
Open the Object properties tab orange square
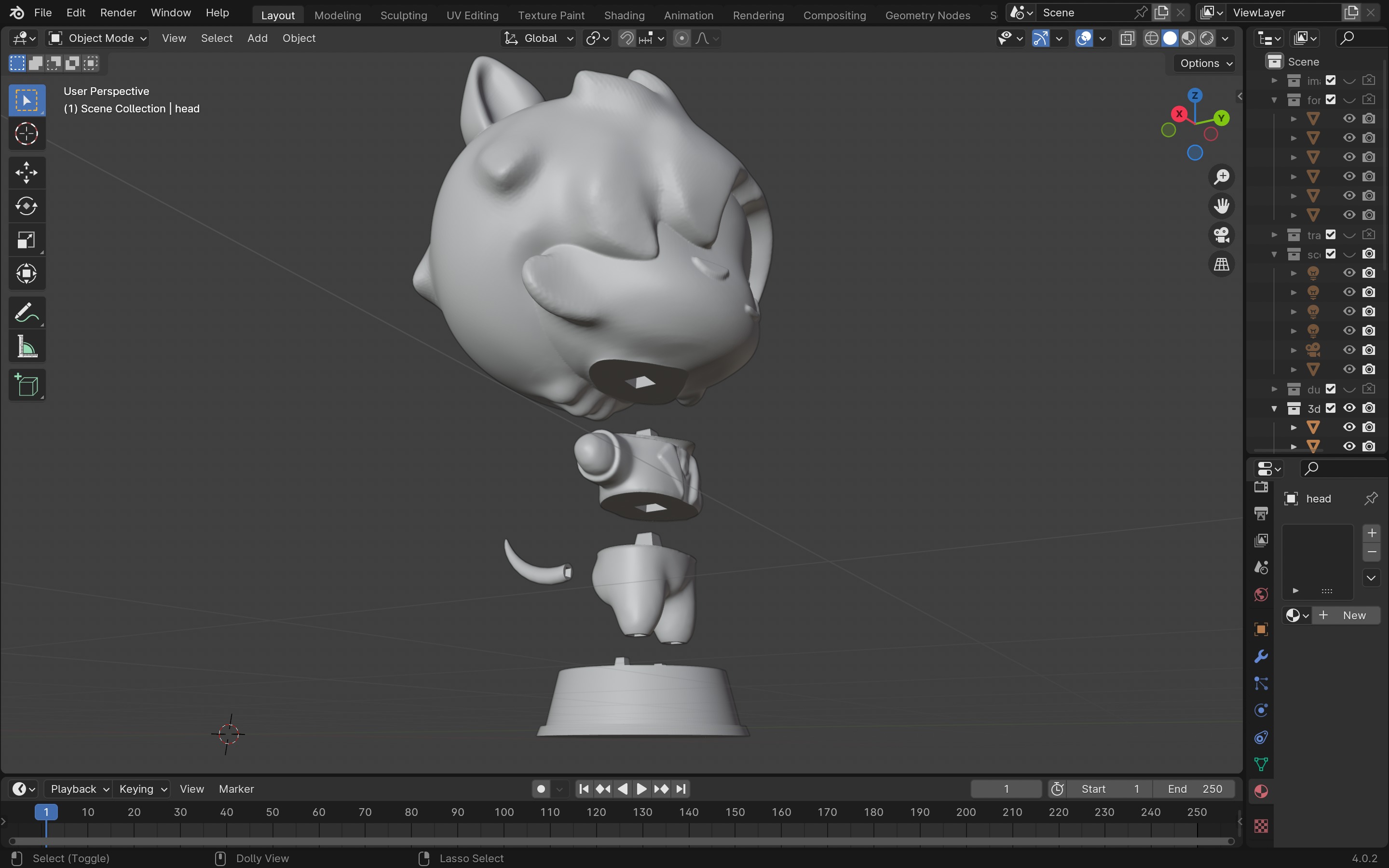1261,630
